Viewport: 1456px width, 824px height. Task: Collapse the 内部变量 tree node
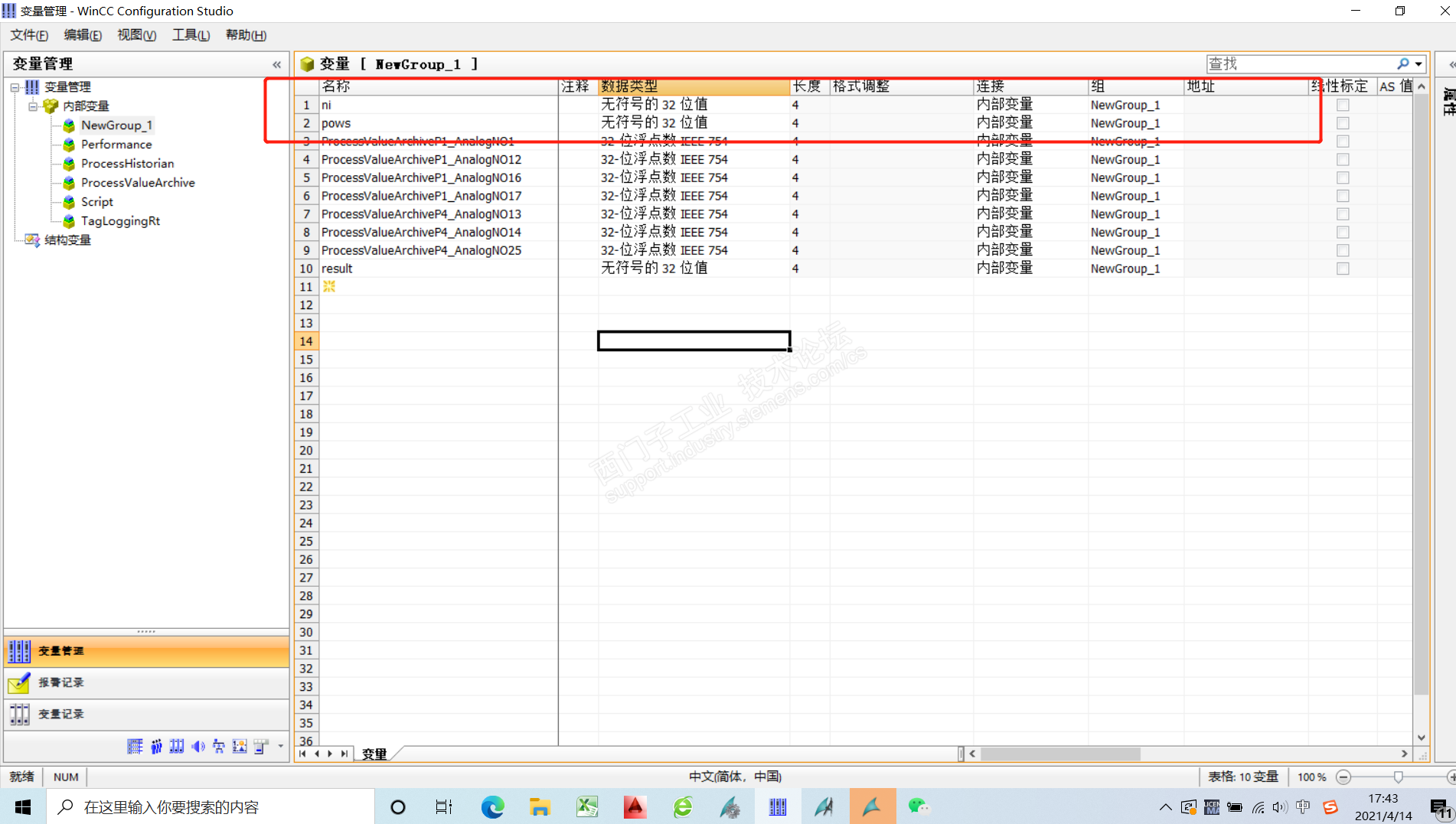coord(33,106)
